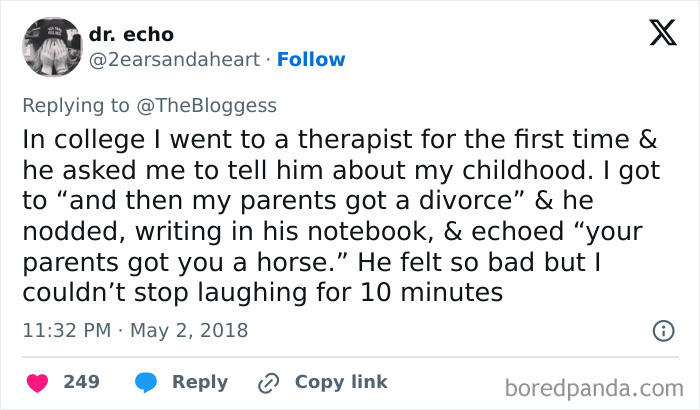Click the Reply text button
The height and width of the screenshot is (410, 700).
point(200,382)
